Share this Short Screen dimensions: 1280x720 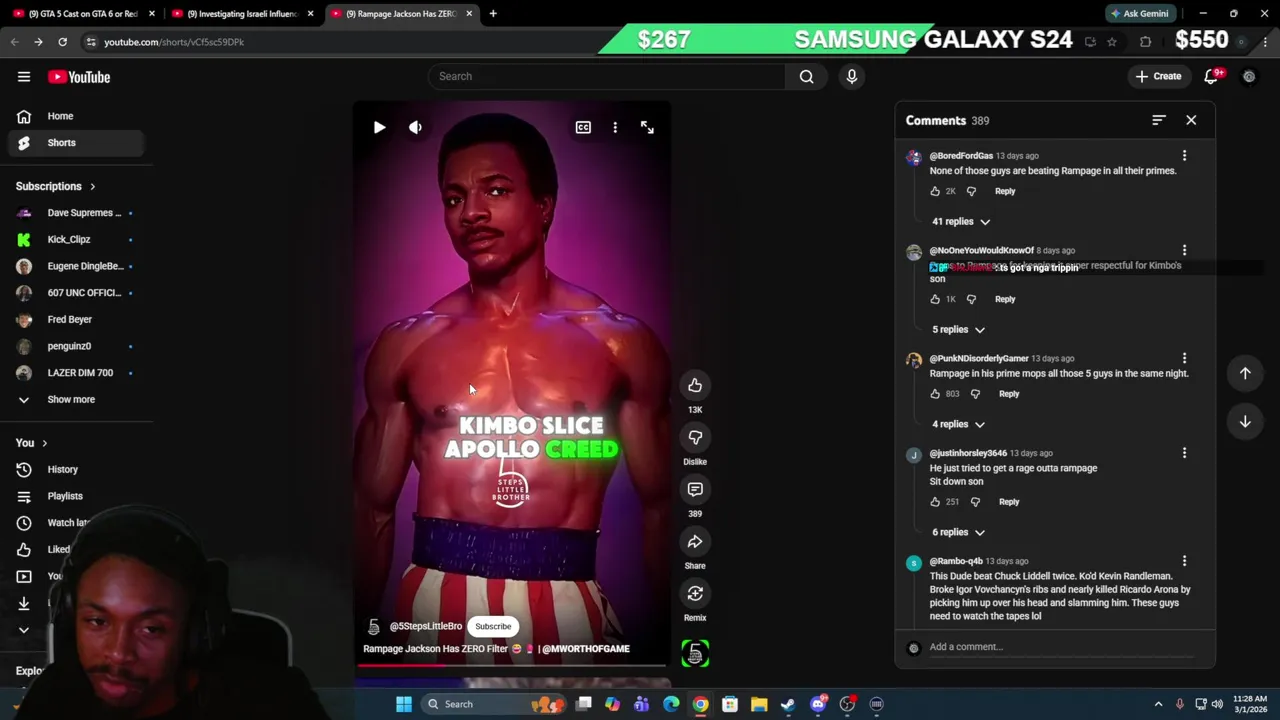[695, 541]
